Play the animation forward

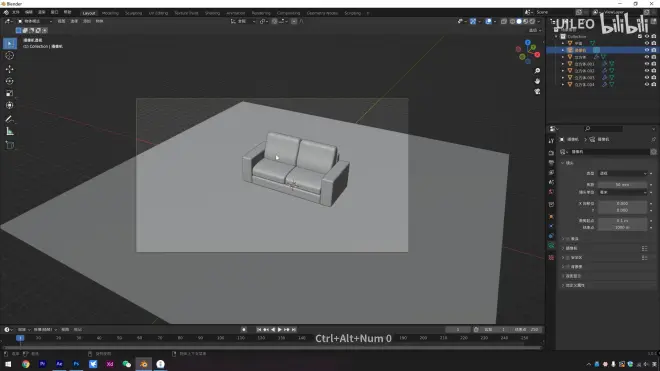pos(279,330)
